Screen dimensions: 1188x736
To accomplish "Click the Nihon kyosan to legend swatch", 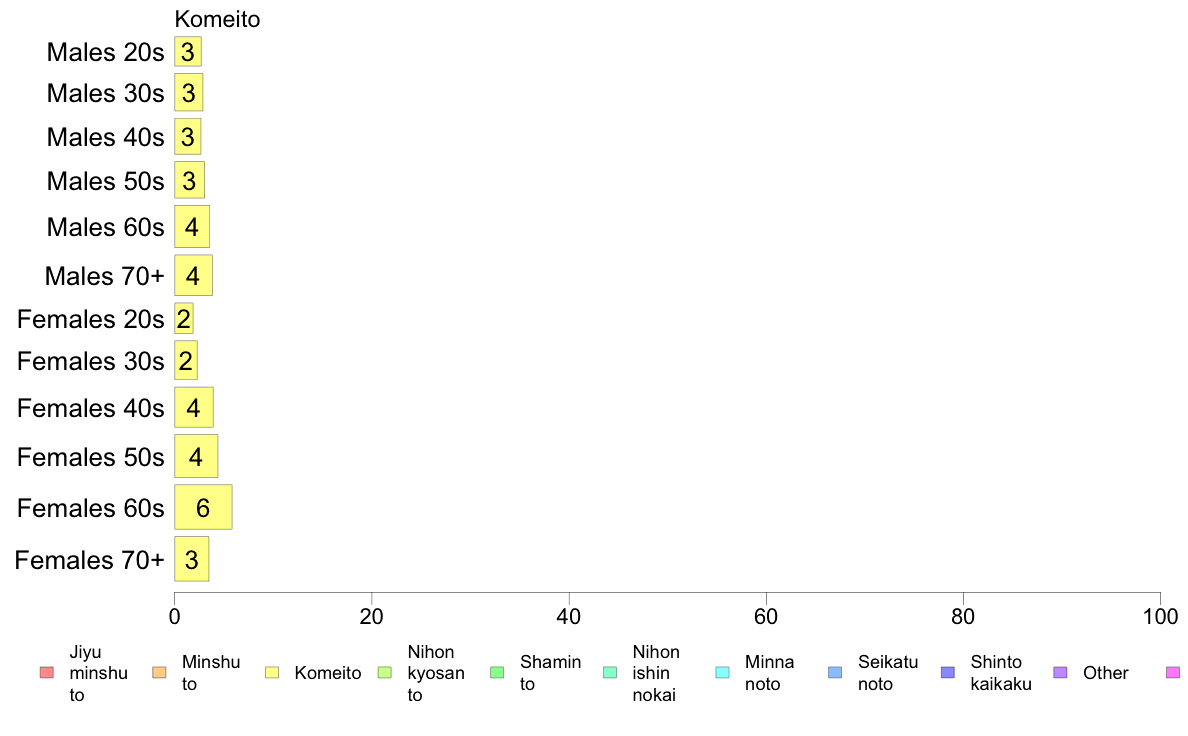I will click(x=385, y=672).
